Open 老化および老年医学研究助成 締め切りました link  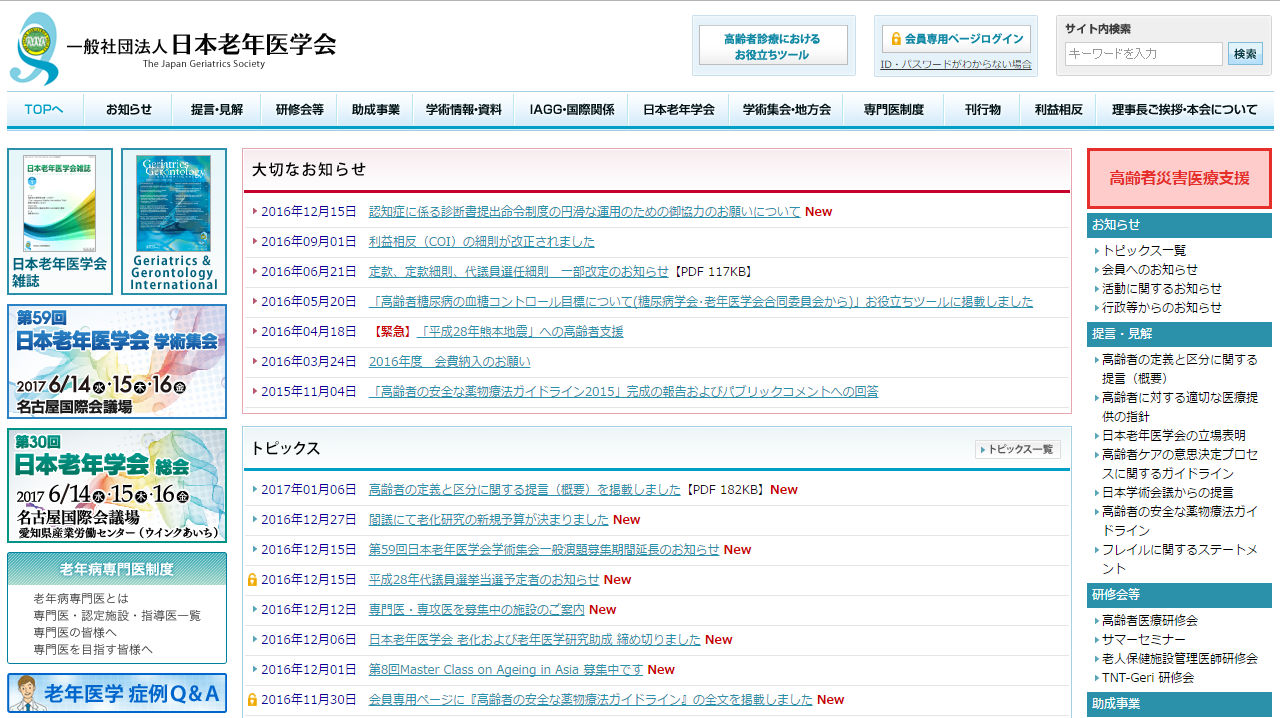535,640
